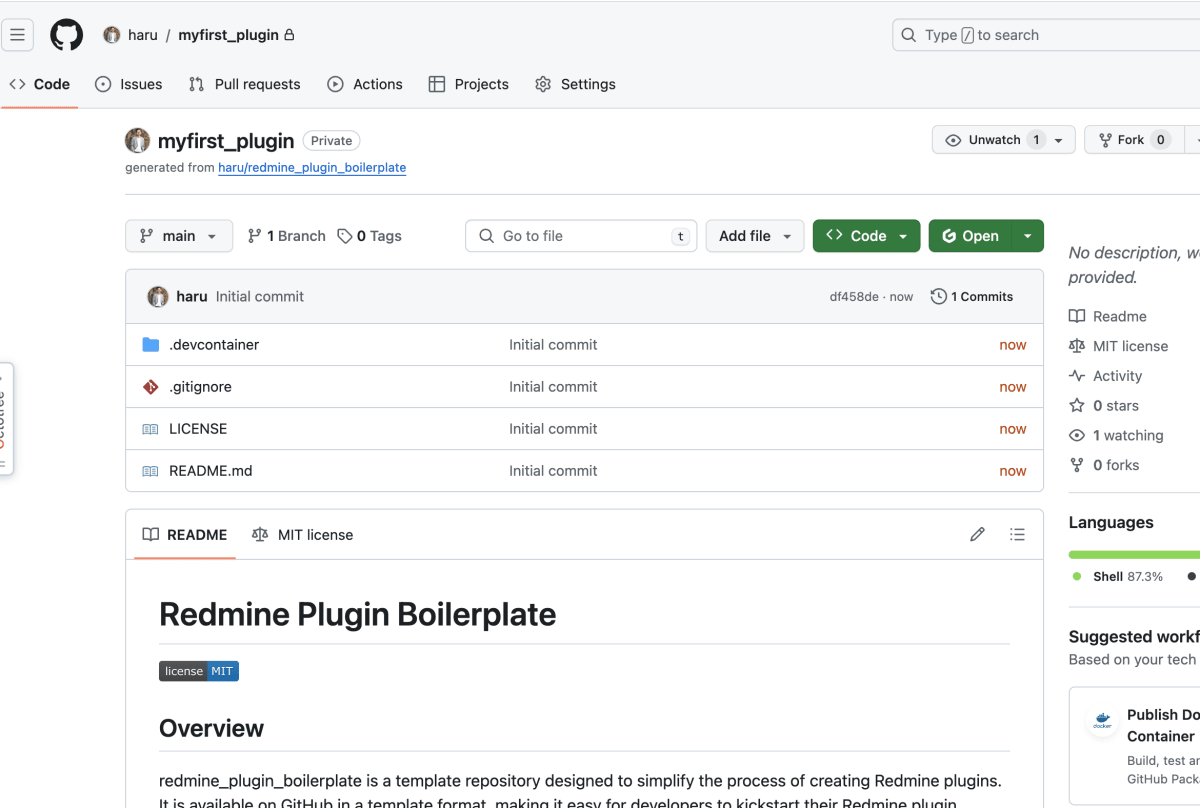Click haru's avatar in the commit row
1200x808 pixels.
158,297
